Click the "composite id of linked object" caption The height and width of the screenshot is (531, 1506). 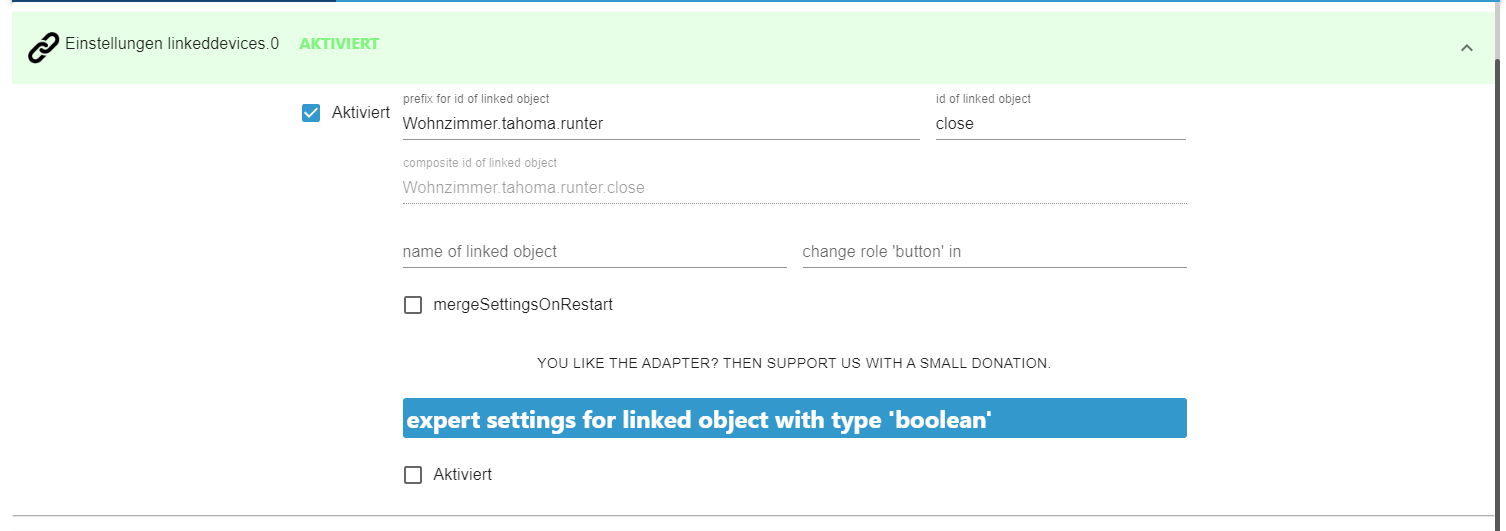pos(480,163)
